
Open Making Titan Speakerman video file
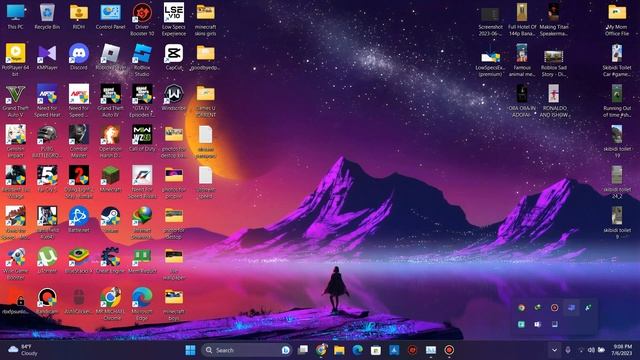[x=553, y=19]
